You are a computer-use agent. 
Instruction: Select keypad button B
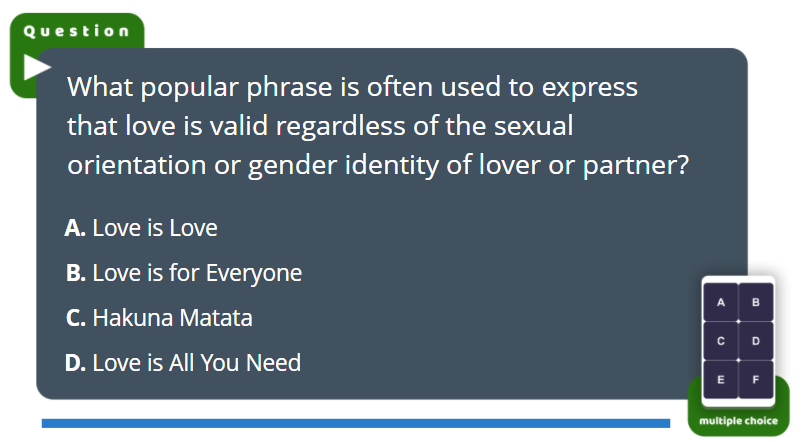click(756, 302)
